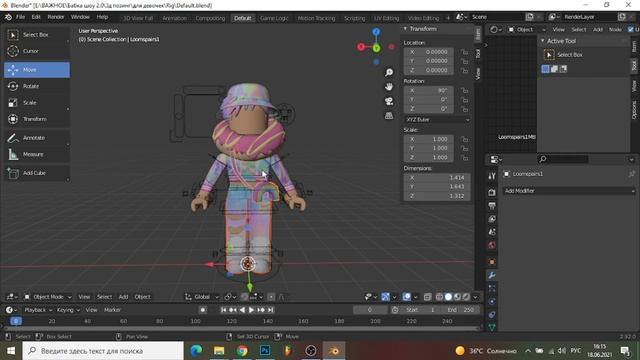The width and height of the screenshot is (640, 360).
Task: Open the green Object Data properties tab
Action: (492, 327)
